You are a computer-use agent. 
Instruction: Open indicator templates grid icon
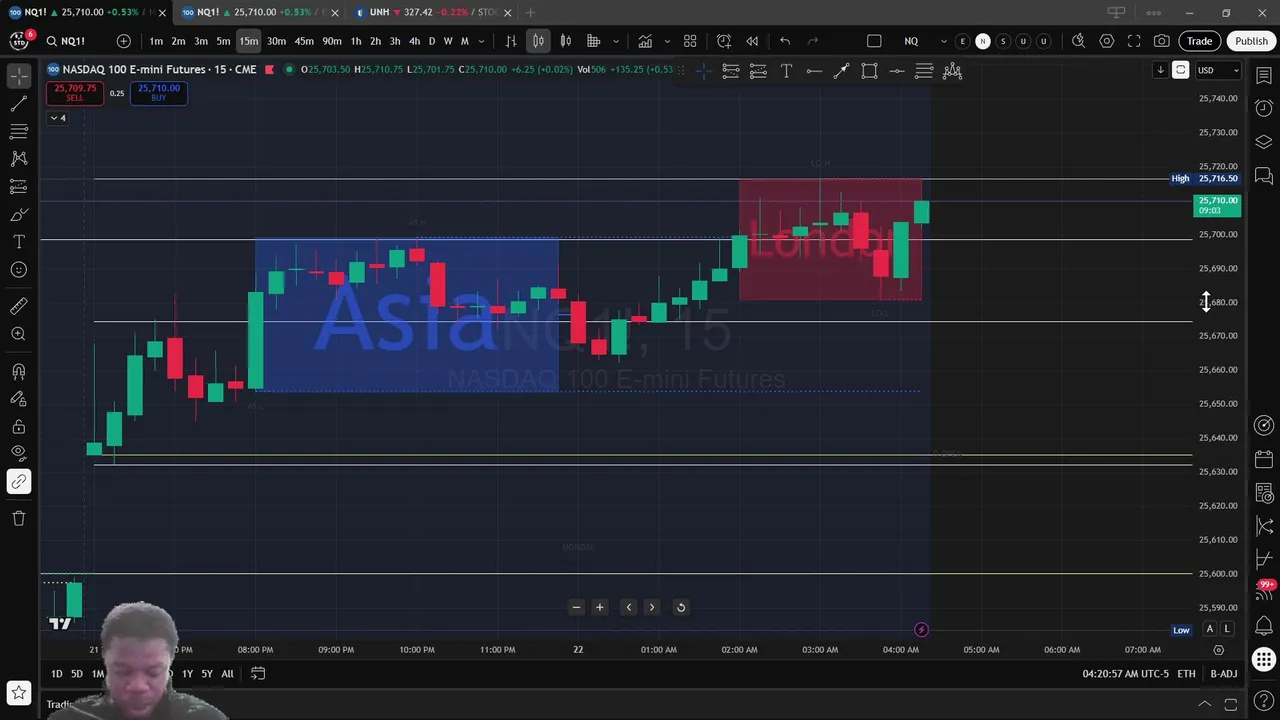point(690,41)
